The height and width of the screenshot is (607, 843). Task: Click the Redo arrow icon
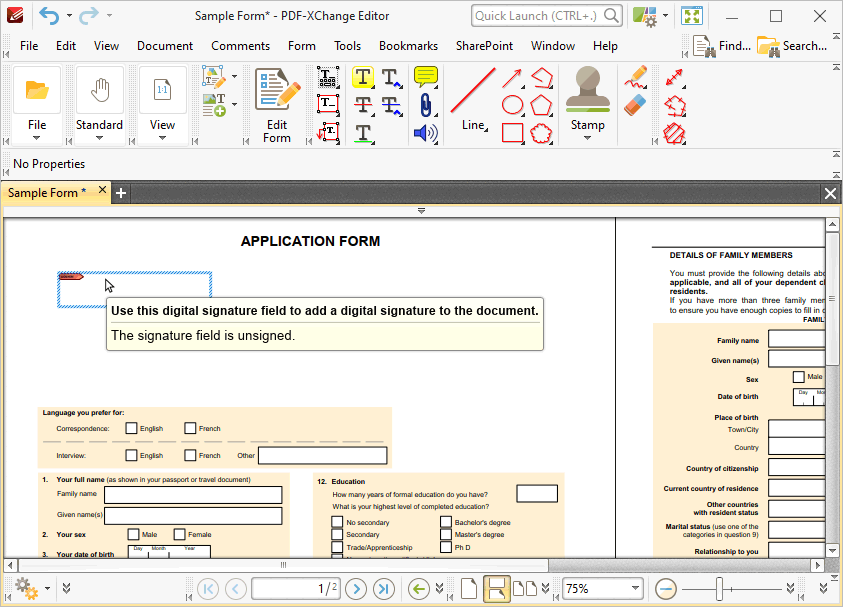tap(89, 16)
